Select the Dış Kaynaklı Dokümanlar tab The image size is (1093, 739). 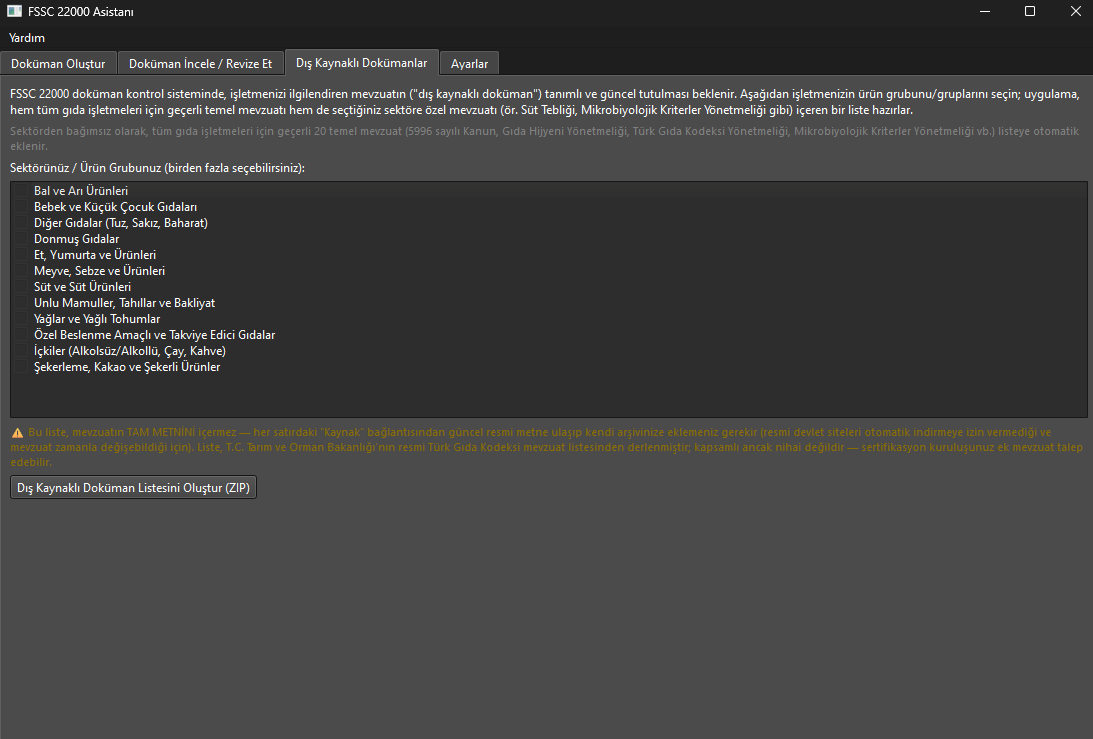click(x=361, y=63)
